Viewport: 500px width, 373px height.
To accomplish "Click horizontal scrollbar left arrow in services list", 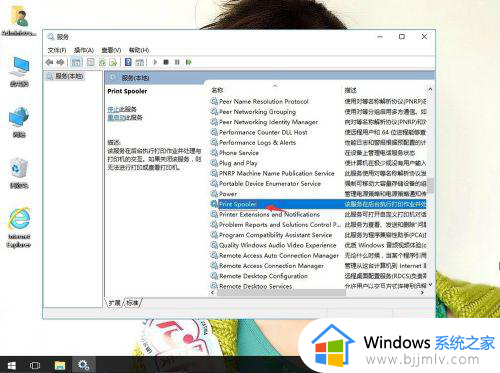I will coord(213,293).
